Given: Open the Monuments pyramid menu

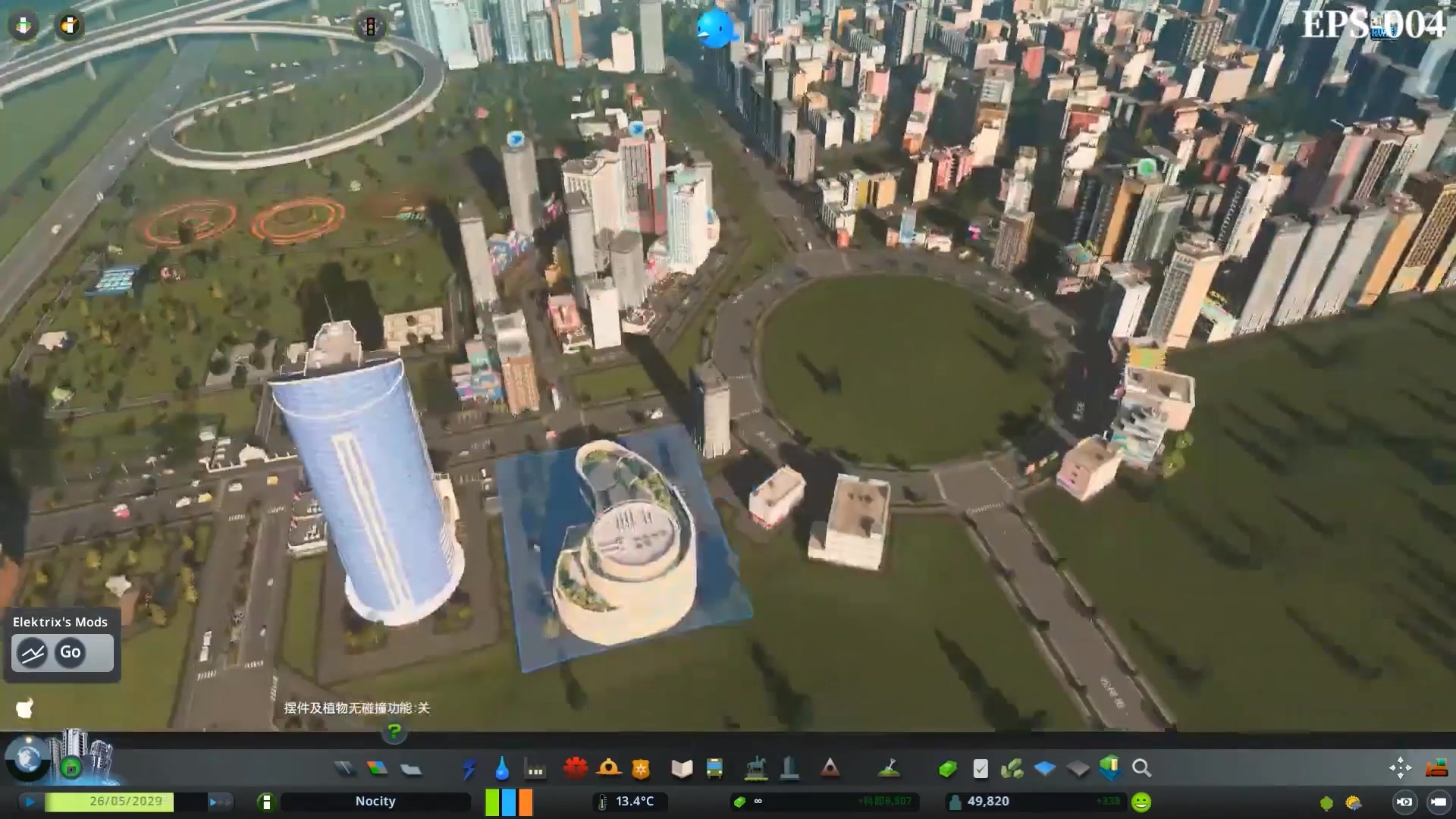Looking at the screenshot, I should tap(830, 769).
